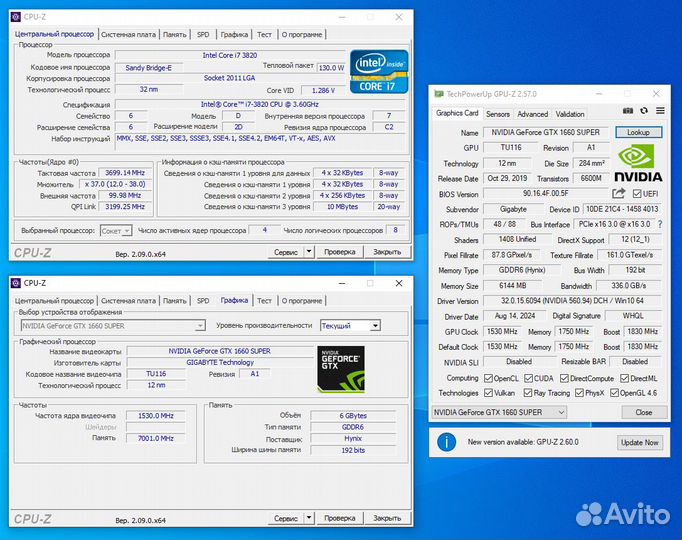The height and width of the screenshot is (540, 682).
Task: Open the Тест tab in top CPU-Z
Action: tap(264, 34)
